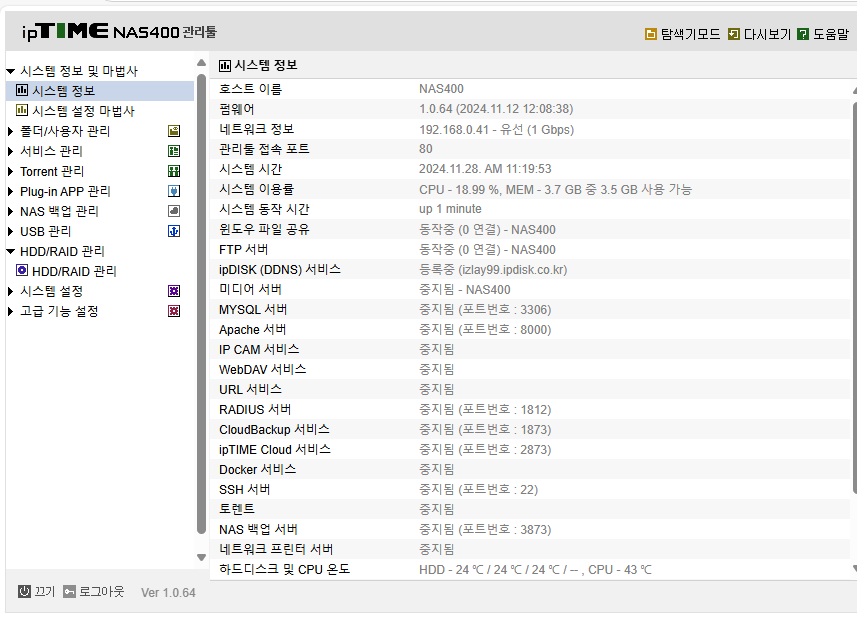Click the 다시보기 refresh icon
Image resolution: width=857 pixels, height=621 pixels.
[x=733, y=34]
